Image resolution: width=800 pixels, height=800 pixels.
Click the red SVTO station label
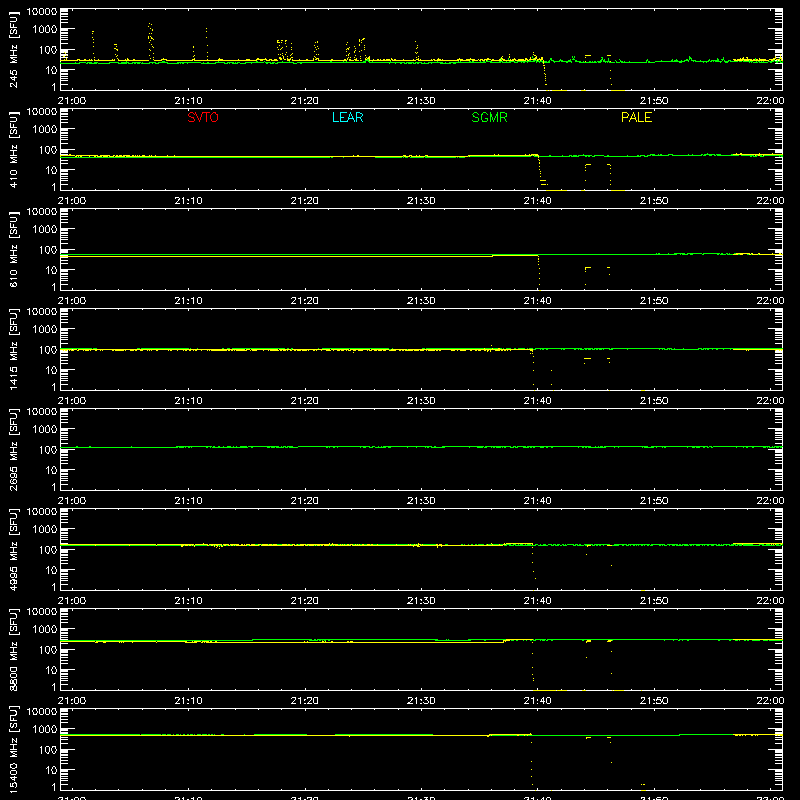(203, 117)
